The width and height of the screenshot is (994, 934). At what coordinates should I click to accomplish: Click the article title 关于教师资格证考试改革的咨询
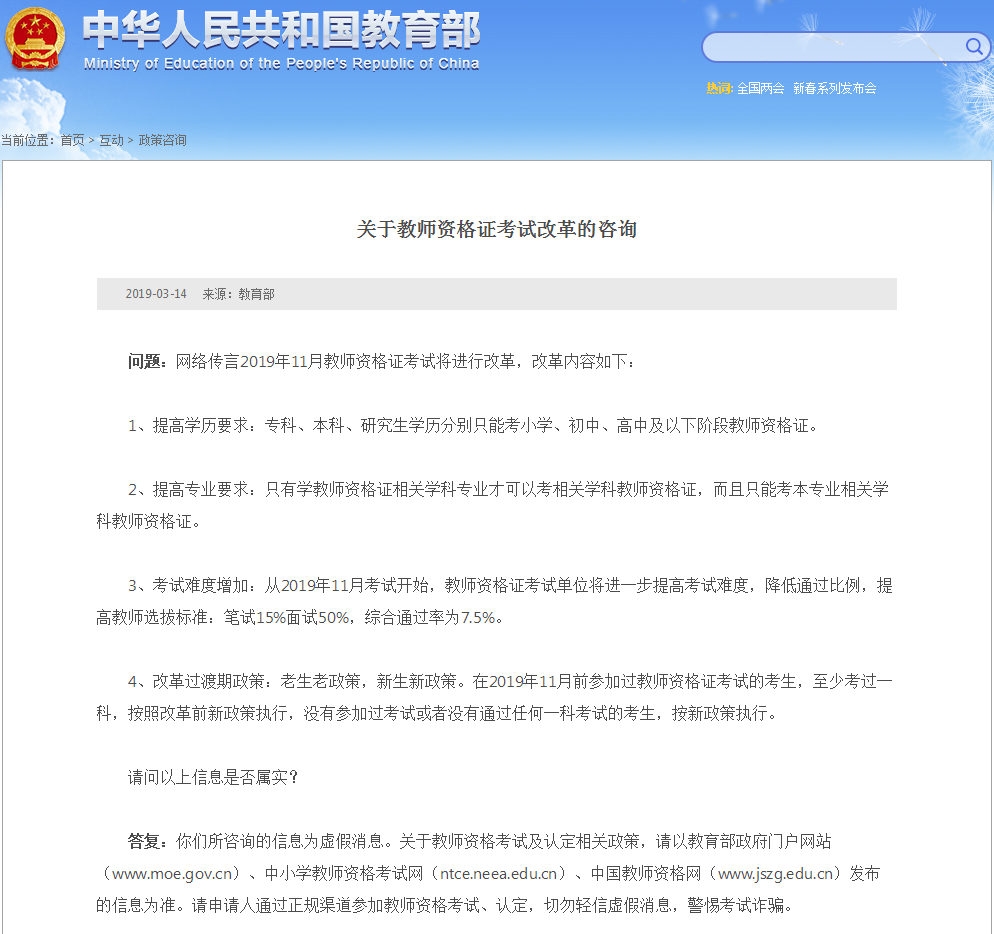(496, 229)
